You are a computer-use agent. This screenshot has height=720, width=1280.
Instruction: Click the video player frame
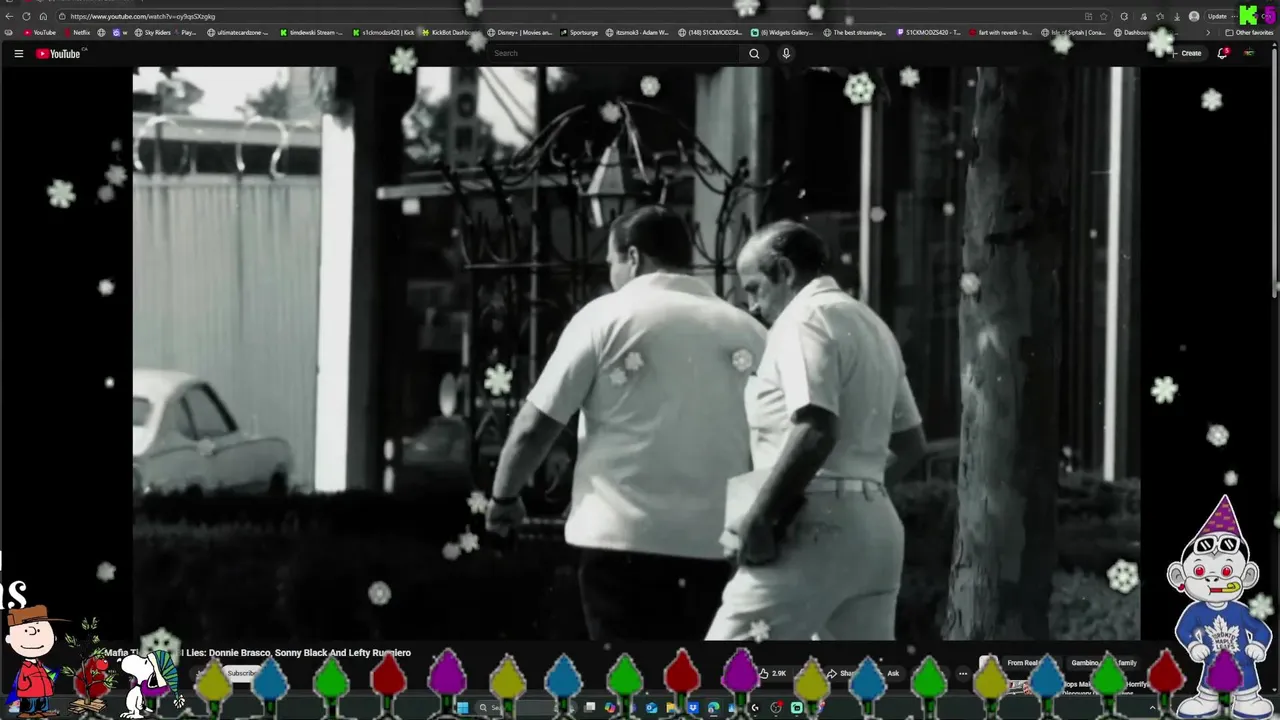(636, 353)
